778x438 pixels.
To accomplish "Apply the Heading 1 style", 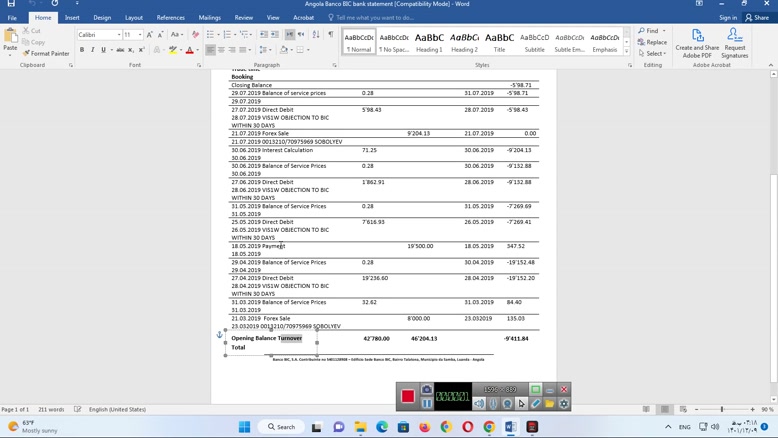I will coord(429,42).
